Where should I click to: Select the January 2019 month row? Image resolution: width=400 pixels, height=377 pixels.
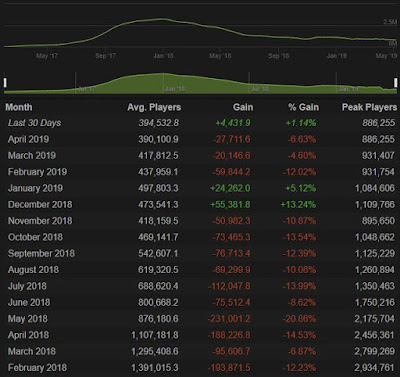pos(200,188)
